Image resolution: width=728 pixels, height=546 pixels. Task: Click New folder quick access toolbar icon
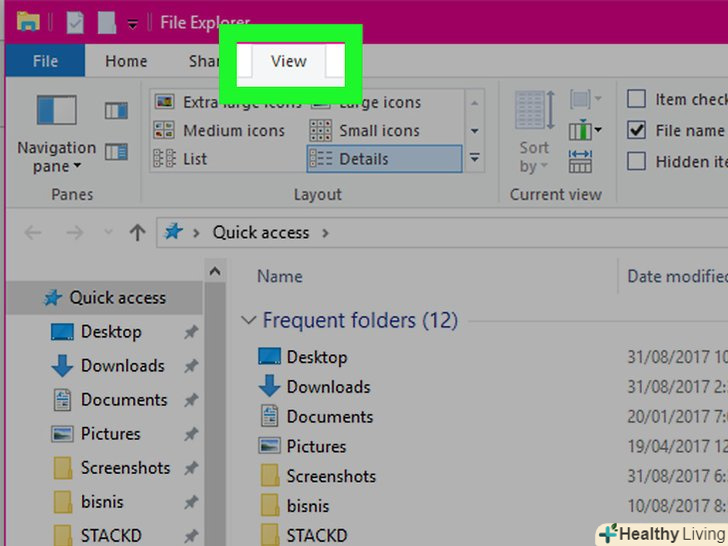click(x=106, y=22)
